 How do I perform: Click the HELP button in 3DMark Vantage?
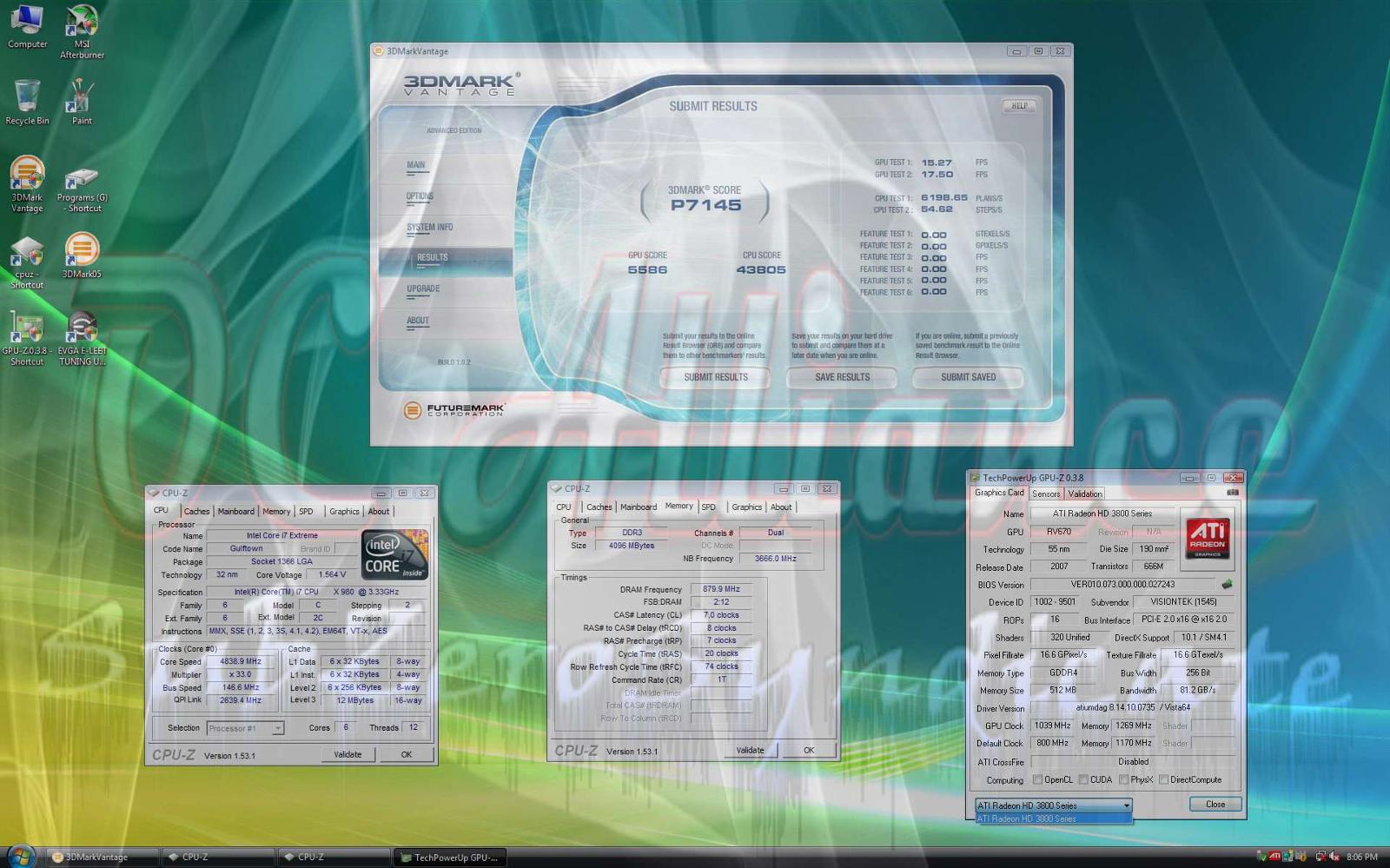(1019, 106)
